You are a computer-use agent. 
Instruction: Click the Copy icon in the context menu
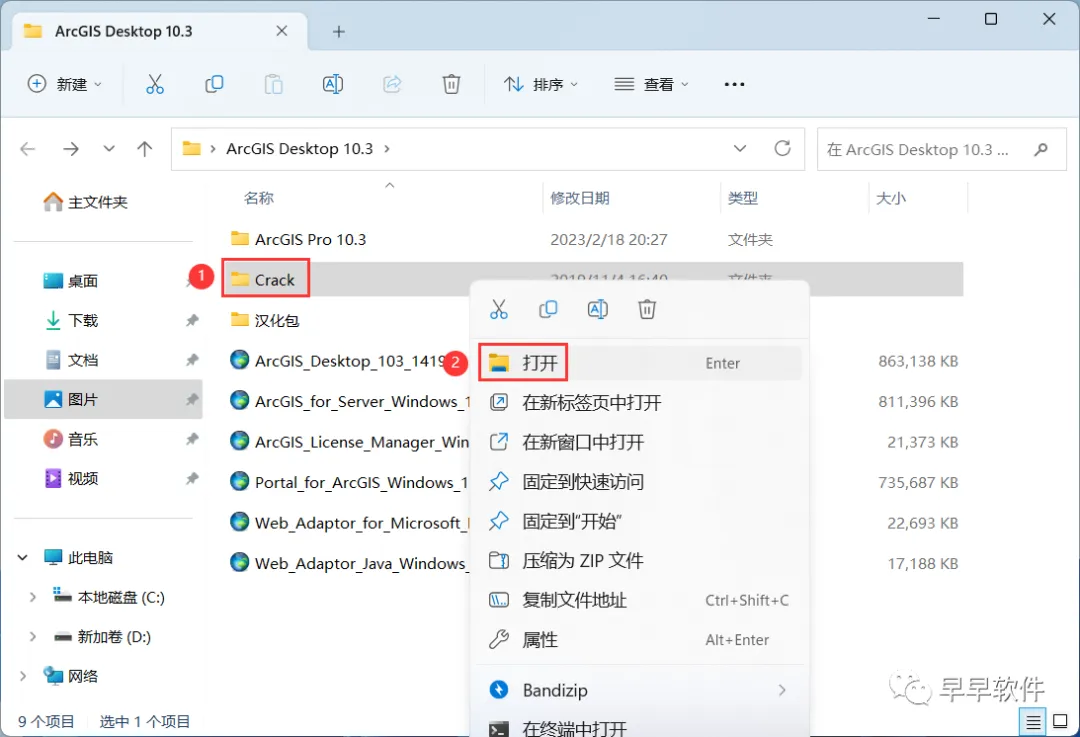(x=548, y=310)
